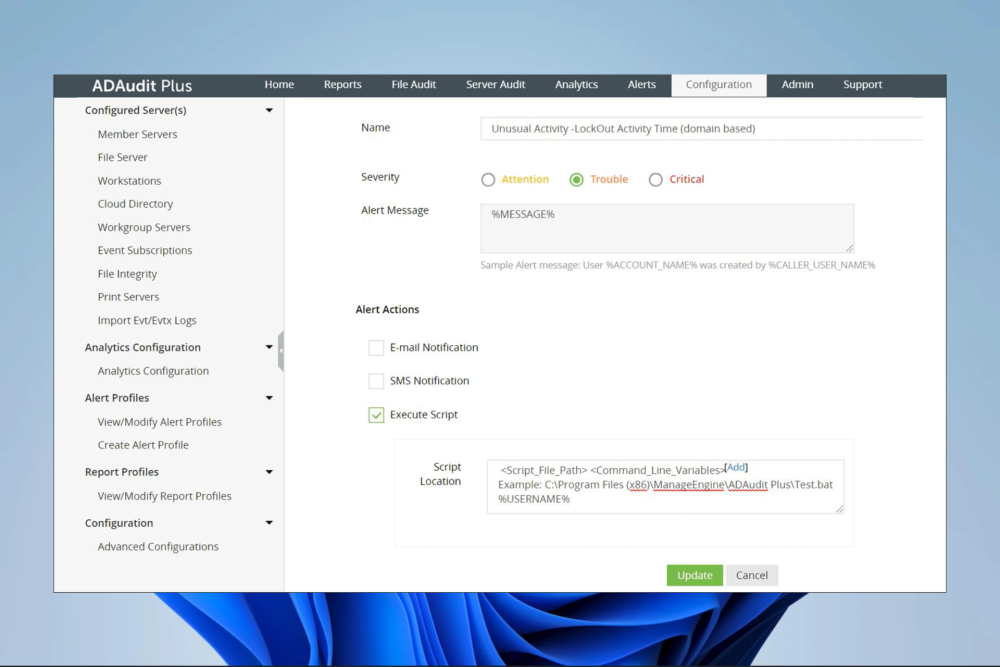Click the Sample Alert message hint text

click(x=677, y=265)
